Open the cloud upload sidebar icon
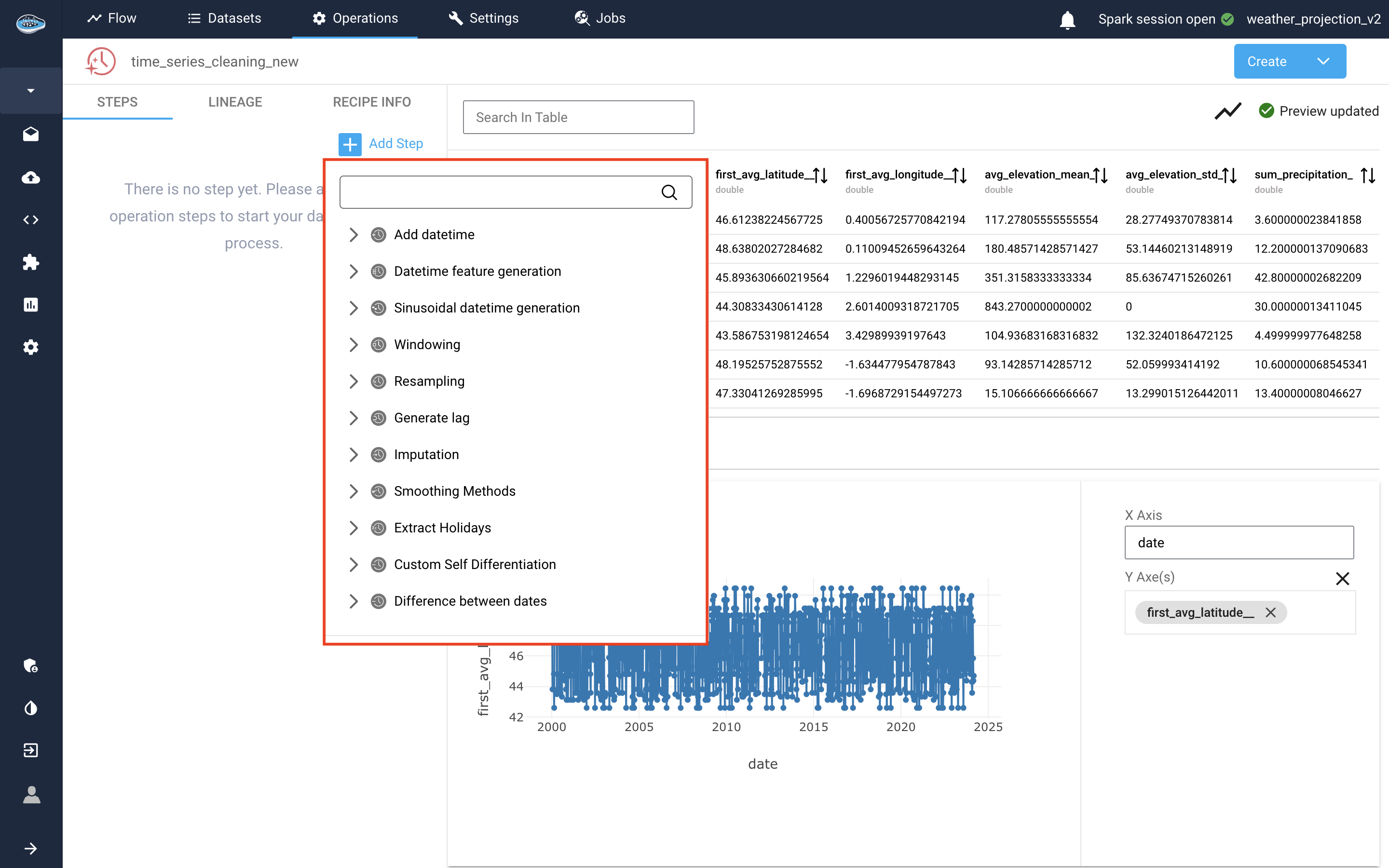1389x868 pixels. (x=31, y=177)
